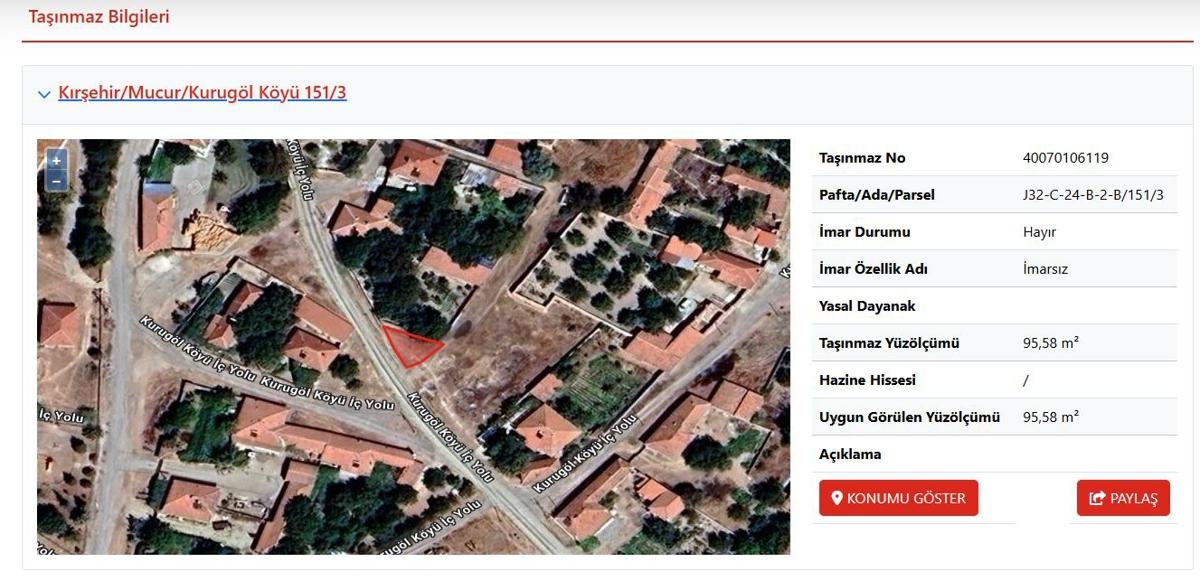Viewport: 1200px width, 581px height.
Task: Click Taşınmaz No value 40070106119
Action: click(x=1065, y=158)
